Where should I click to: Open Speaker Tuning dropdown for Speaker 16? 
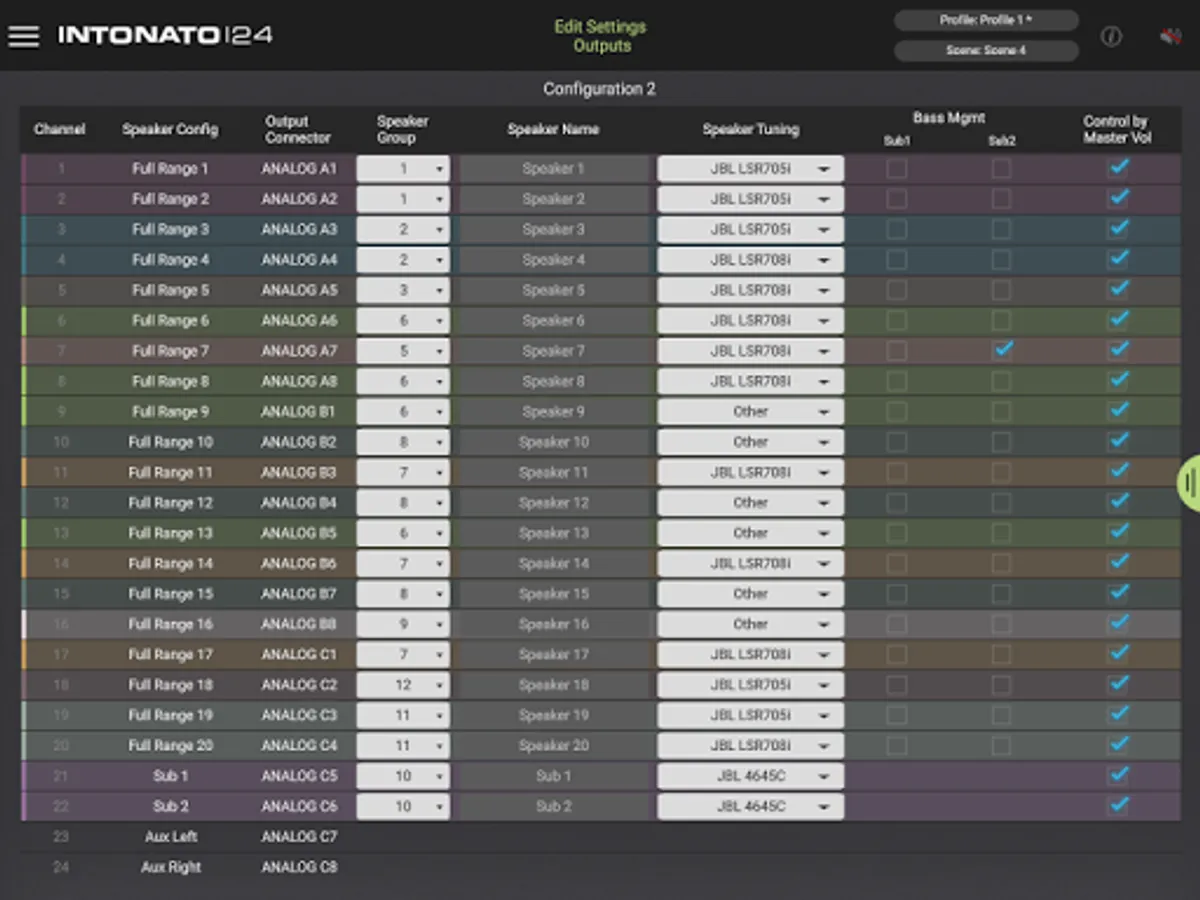pyautogui.click(x=750, y=624)
